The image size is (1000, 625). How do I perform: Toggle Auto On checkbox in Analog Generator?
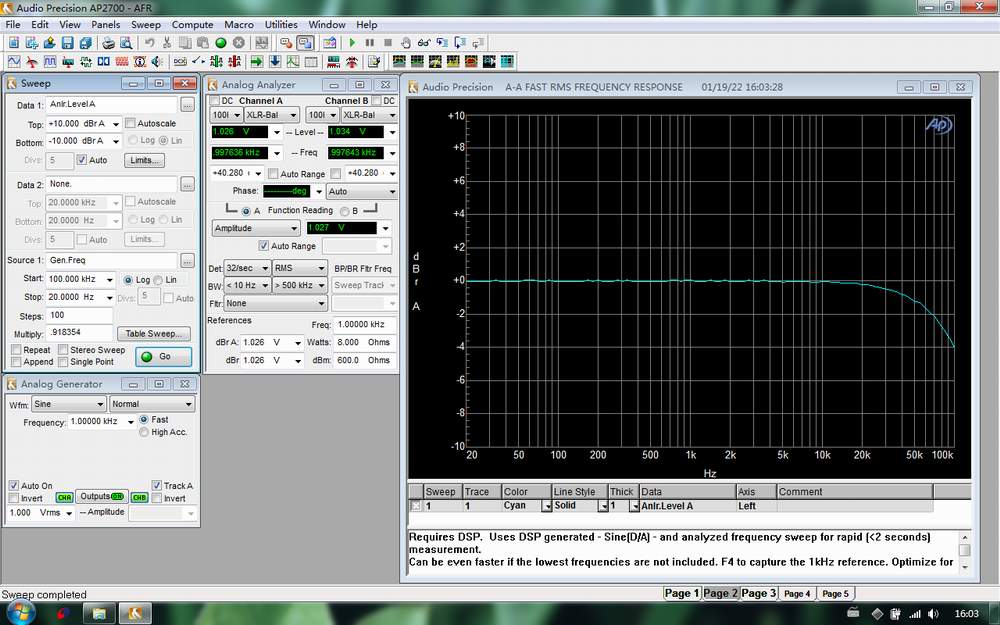tap(13, 485)
